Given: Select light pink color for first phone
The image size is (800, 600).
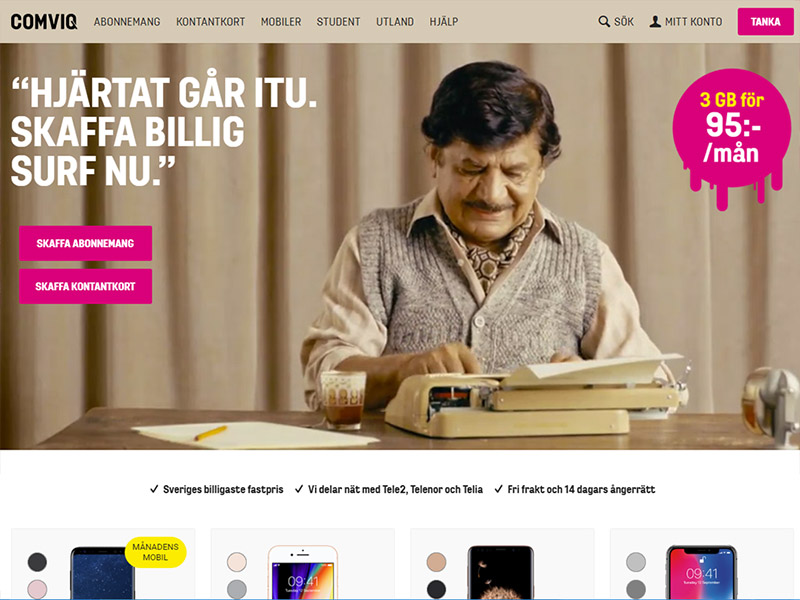Looking at the screenshot, I should [37, 589].
